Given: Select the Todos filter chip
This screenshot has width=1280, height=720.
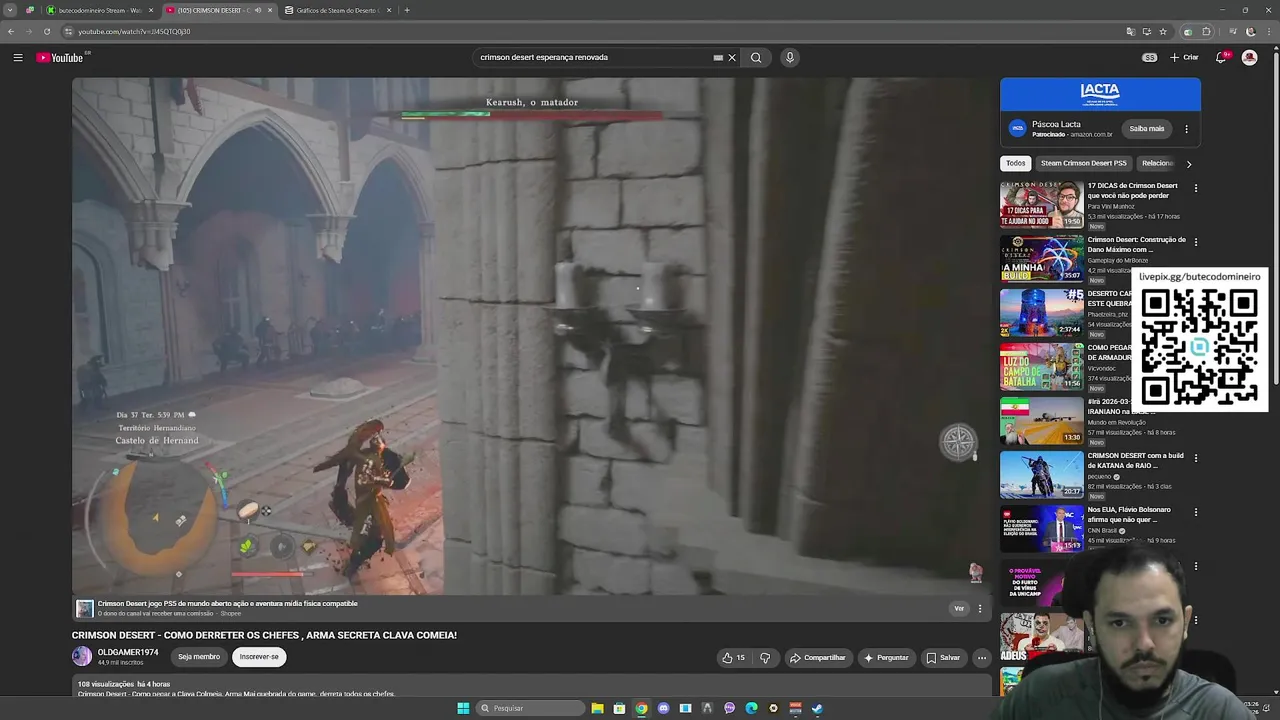Looking at the screenshot, I should 1016,163.
